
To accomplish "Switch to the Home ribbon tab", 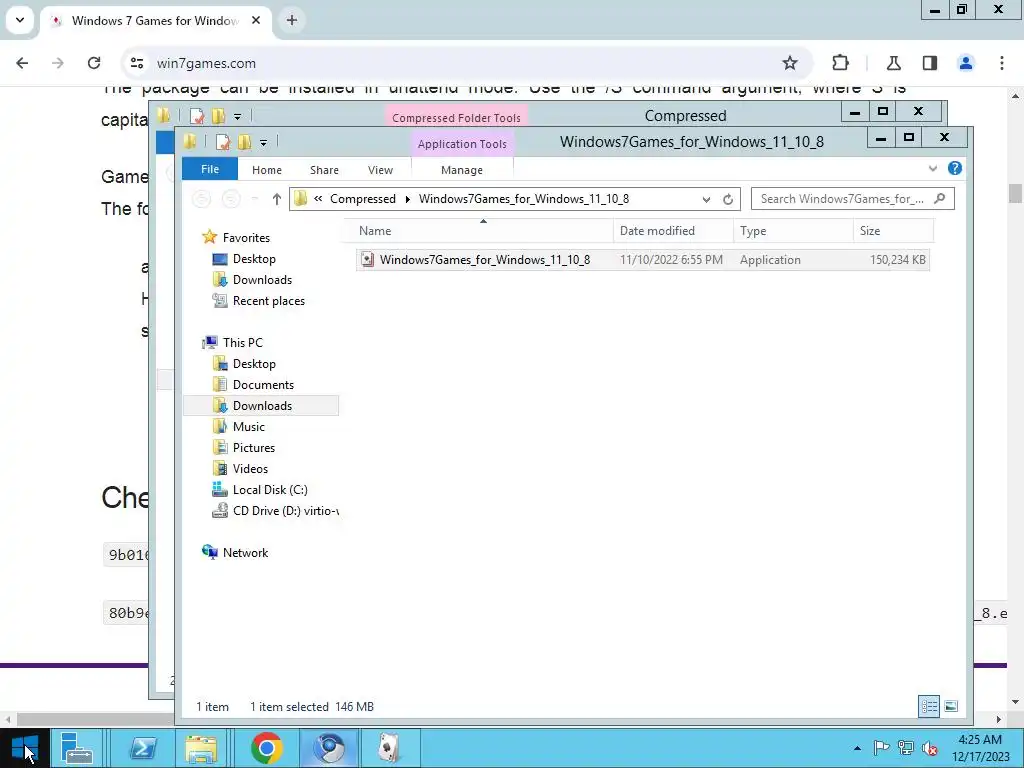I will click(x=266, y=170).
